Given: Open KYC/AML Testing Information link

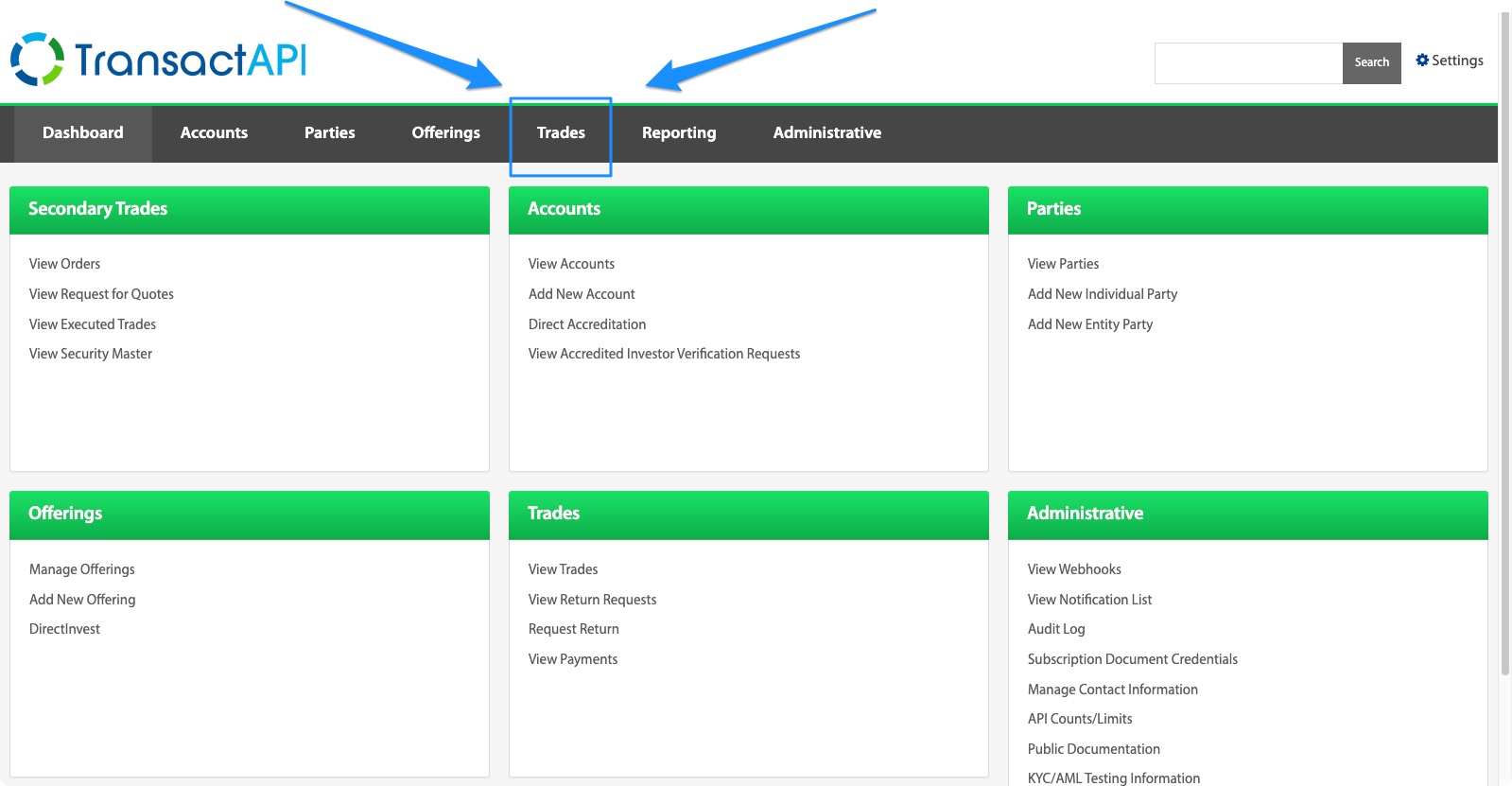Looking at the screenshot, I should coord(1114,778).
